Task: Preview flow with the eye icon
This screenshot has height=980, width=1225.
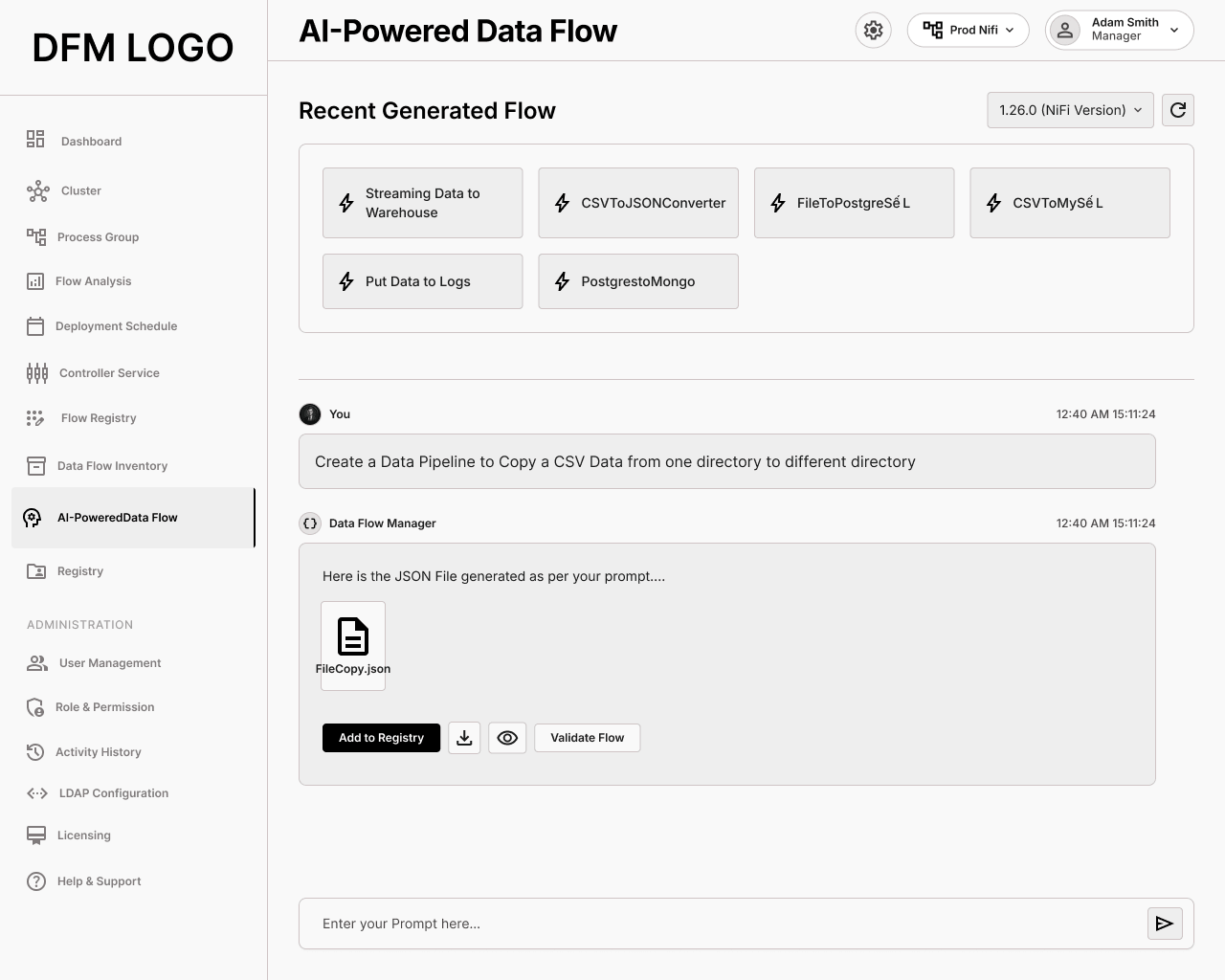Action: click(507, 738)
